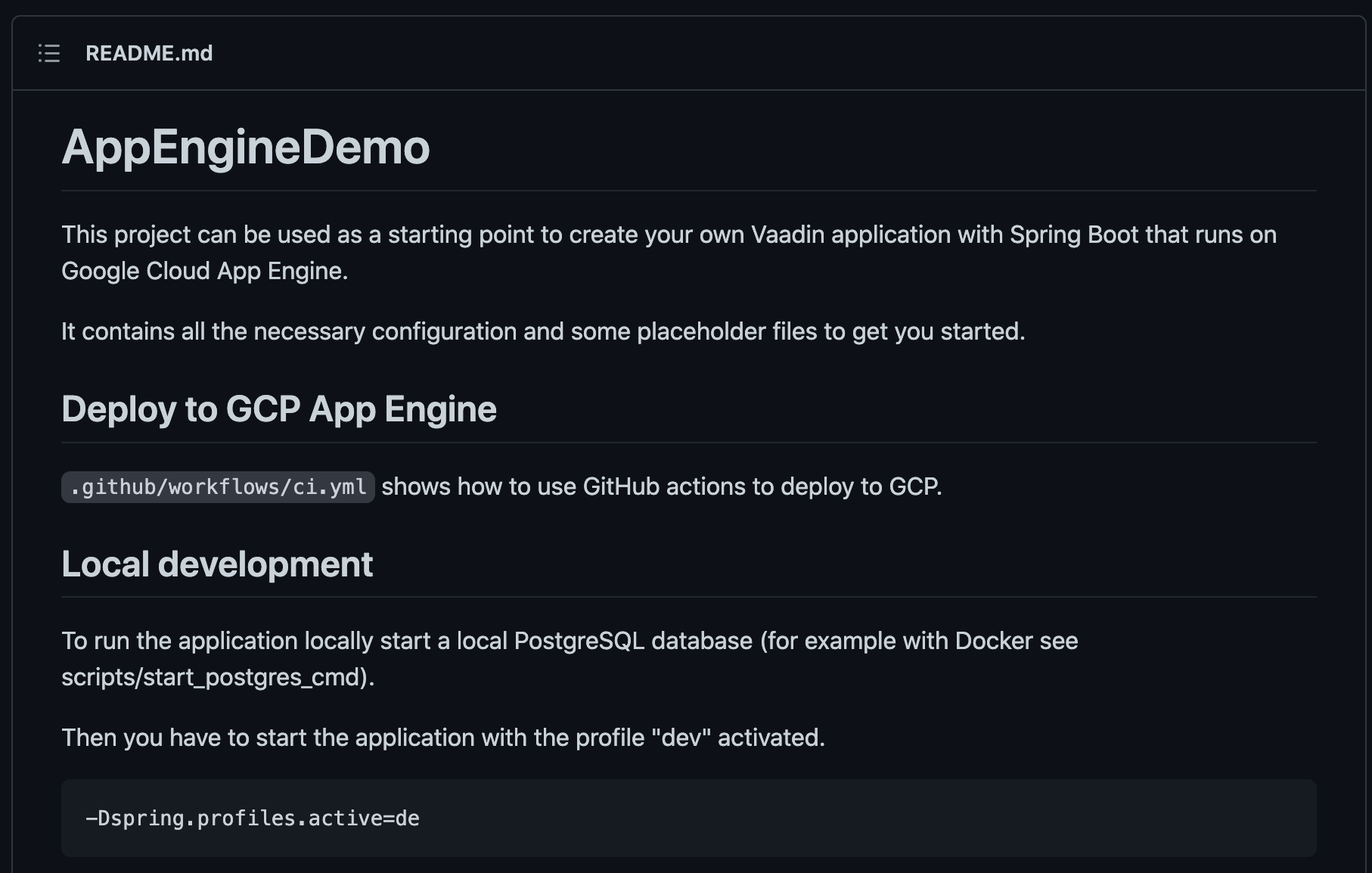Select the .github/workflows/ci.yml inline code

(218, 487)
